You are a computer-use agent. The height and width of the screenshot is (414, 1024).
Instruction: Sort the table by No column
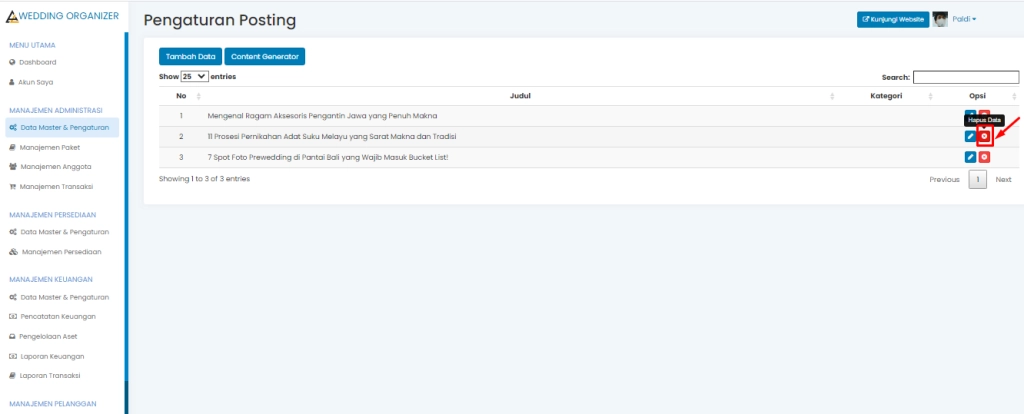point(181,96)
